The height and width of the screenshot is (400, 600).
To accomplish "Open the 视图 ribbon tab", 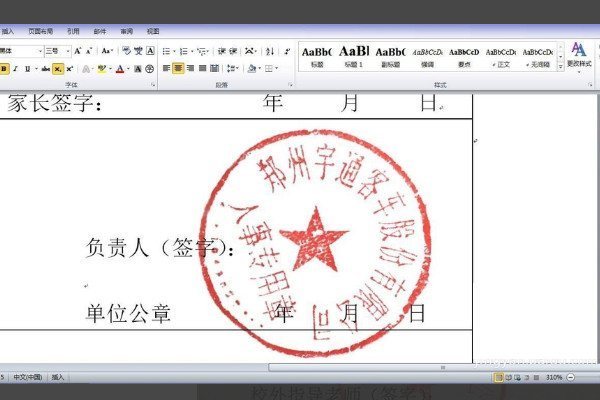I will tap(153, 31).
